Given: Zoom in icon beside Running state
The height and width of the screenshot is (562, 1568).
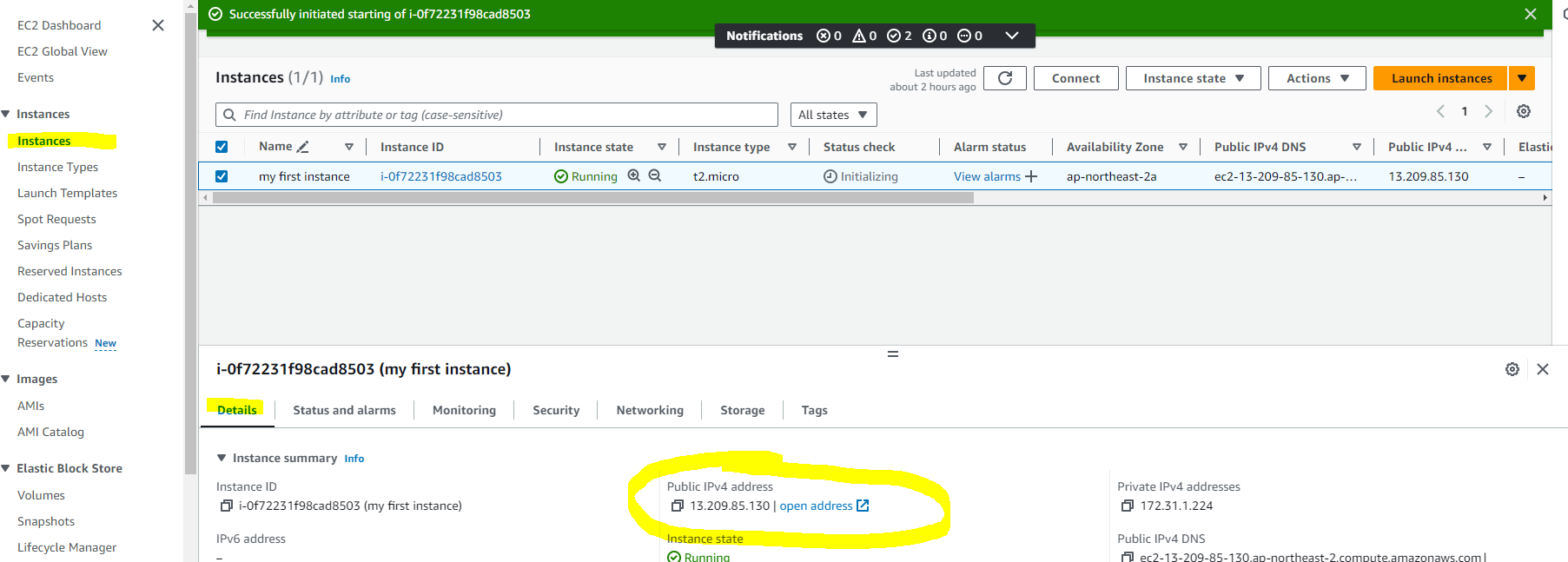Looking at the screenshot, I should coord(634,175).
